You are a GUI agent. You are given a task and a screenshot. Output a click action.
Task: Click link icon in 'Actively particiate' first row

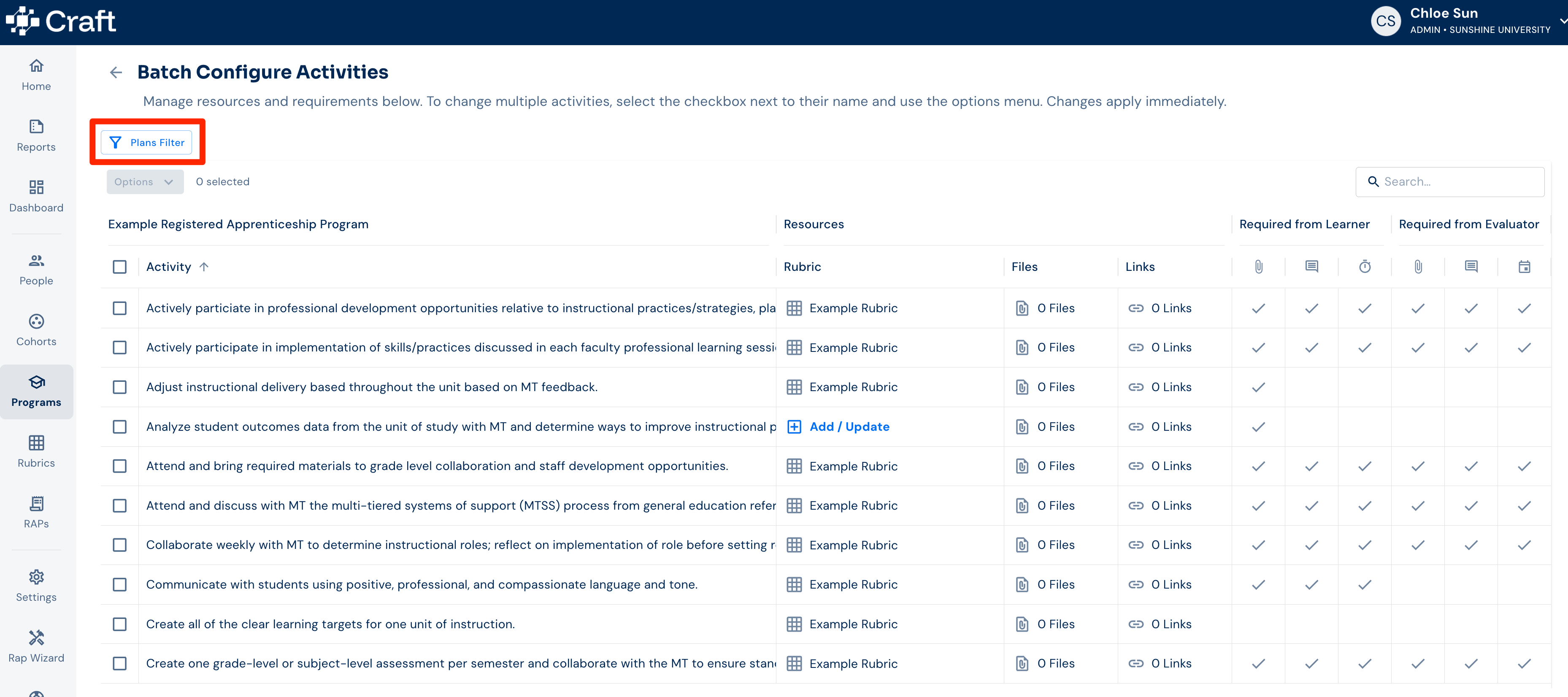1136,308
